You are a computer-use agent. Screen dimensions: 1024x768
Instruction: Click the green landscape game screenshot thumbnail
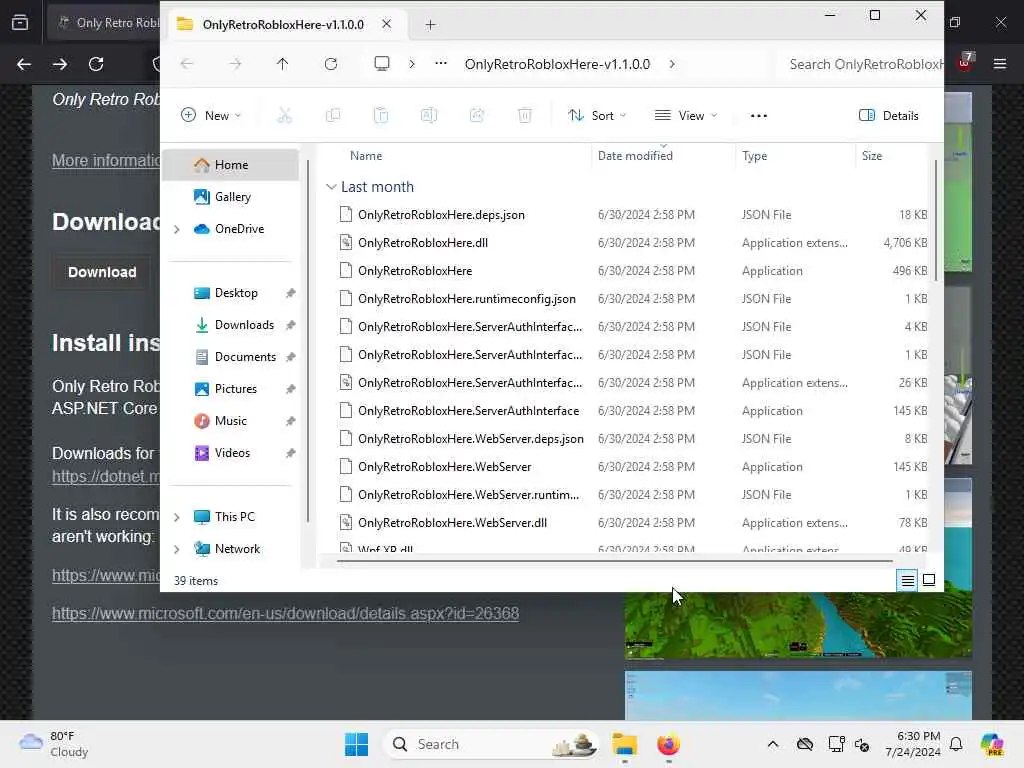click(x=798, y=625)
